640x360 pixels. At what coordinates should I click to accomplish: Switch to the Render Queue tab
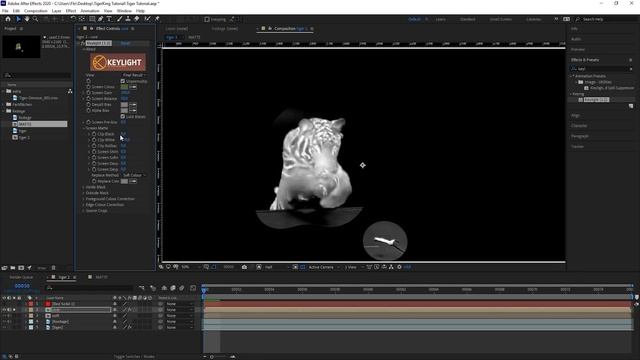[x=21, y=277]
